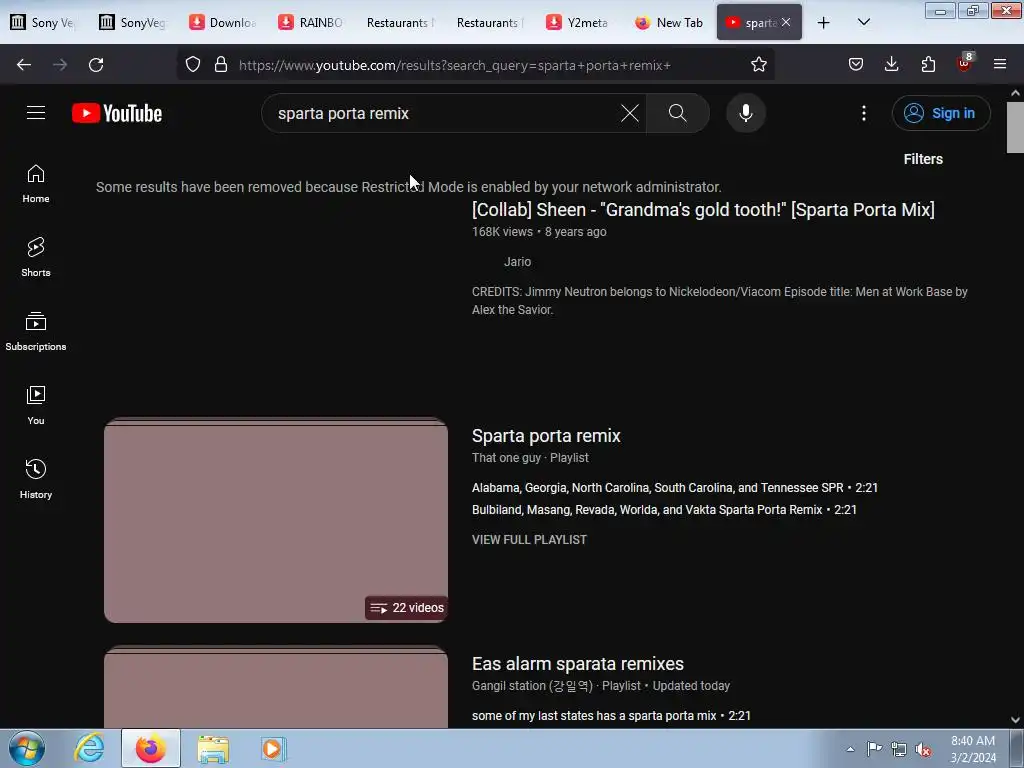
Task: Open Windows Media Player from taskbar
Action: tap(273, 748)
